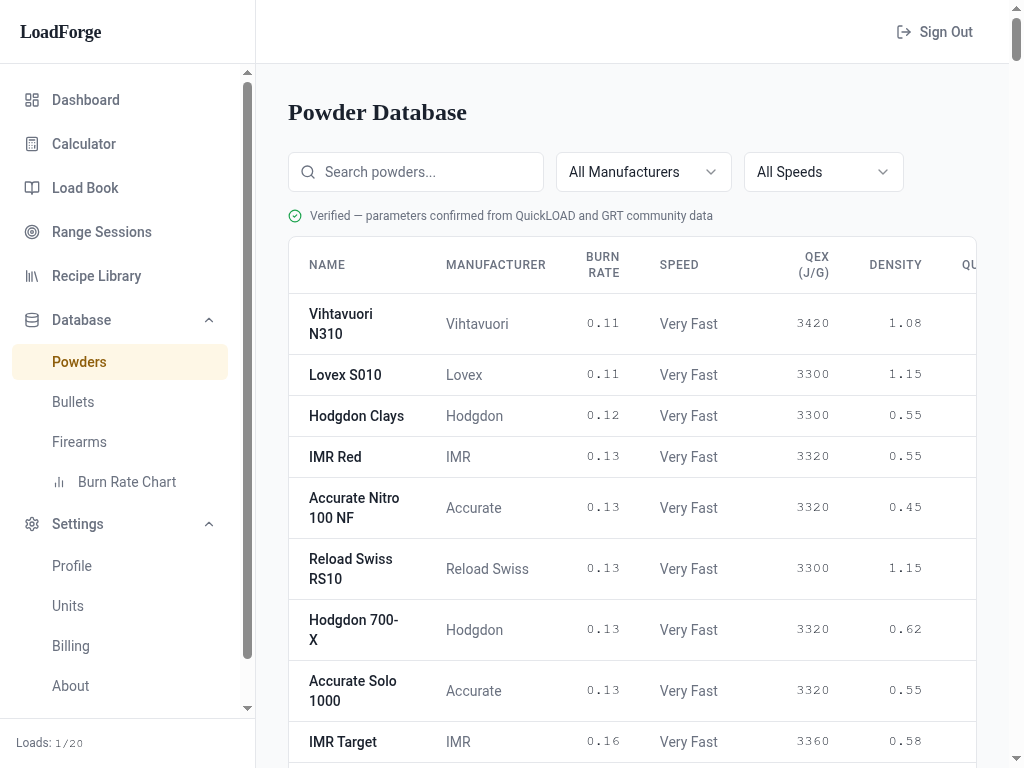Open the About page
Viewport: 1024px width, 768px height.
tap(120, 686)
